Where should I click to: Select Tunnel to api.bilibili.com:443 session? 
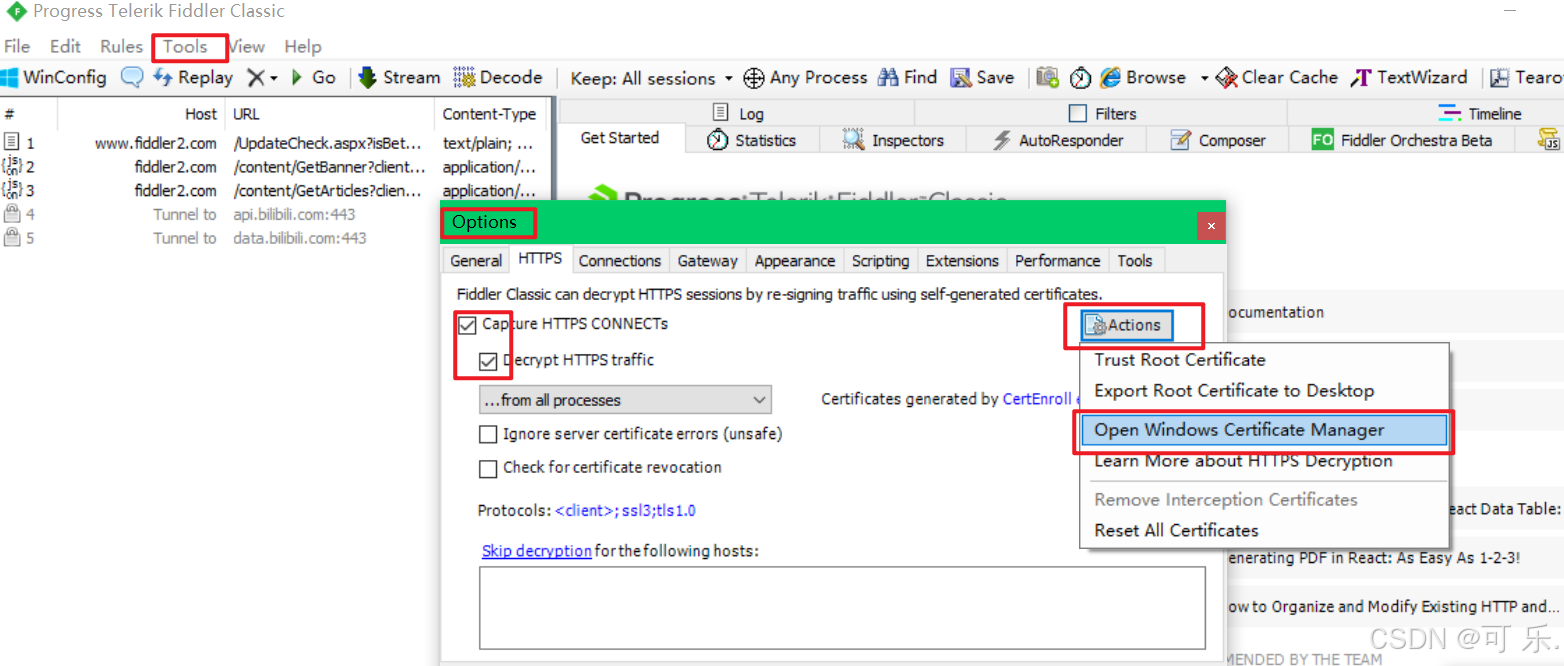275,214
